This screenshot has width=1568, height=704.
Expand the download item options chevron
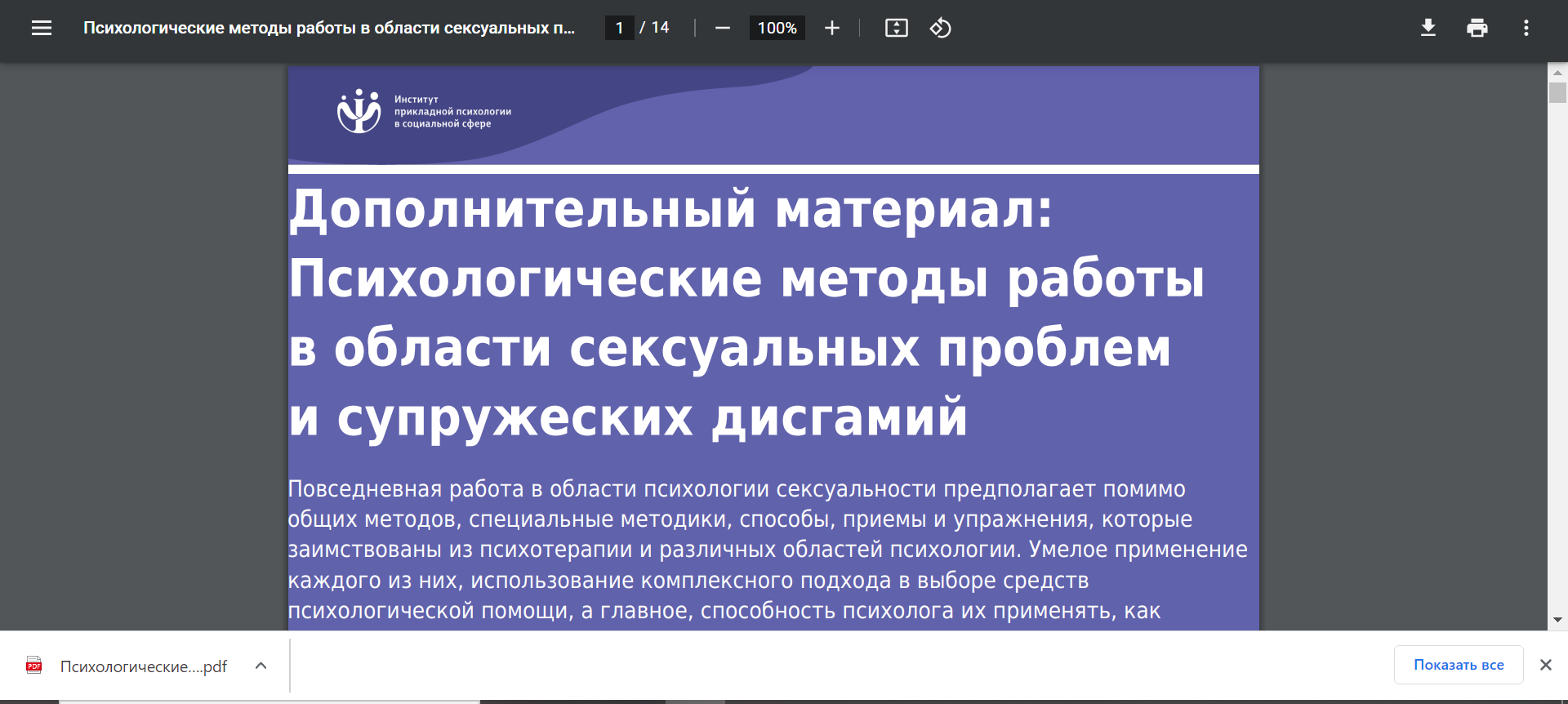point(261,666)
